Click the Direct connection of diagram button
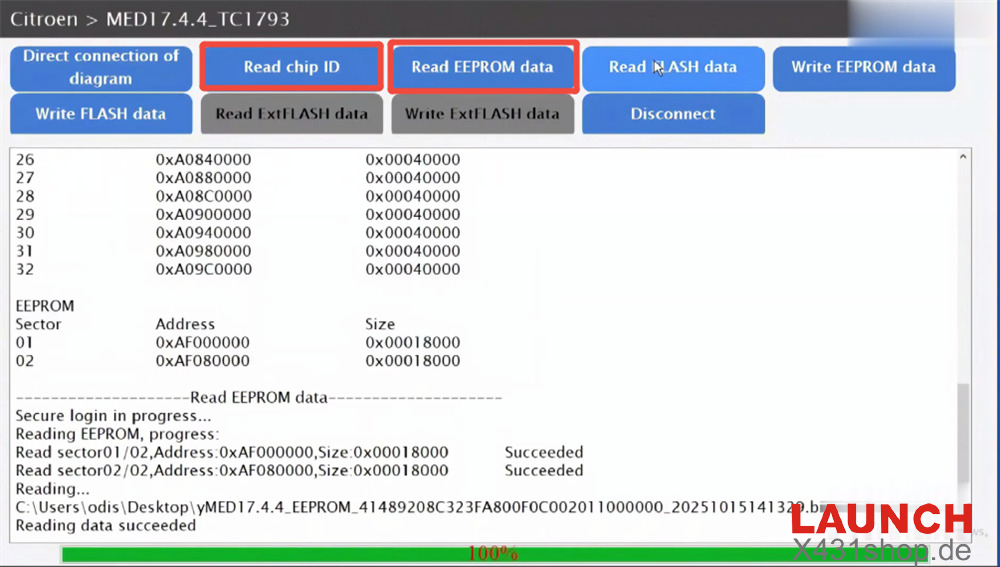This screenshot has height=567, width=1000. [101, 68]
